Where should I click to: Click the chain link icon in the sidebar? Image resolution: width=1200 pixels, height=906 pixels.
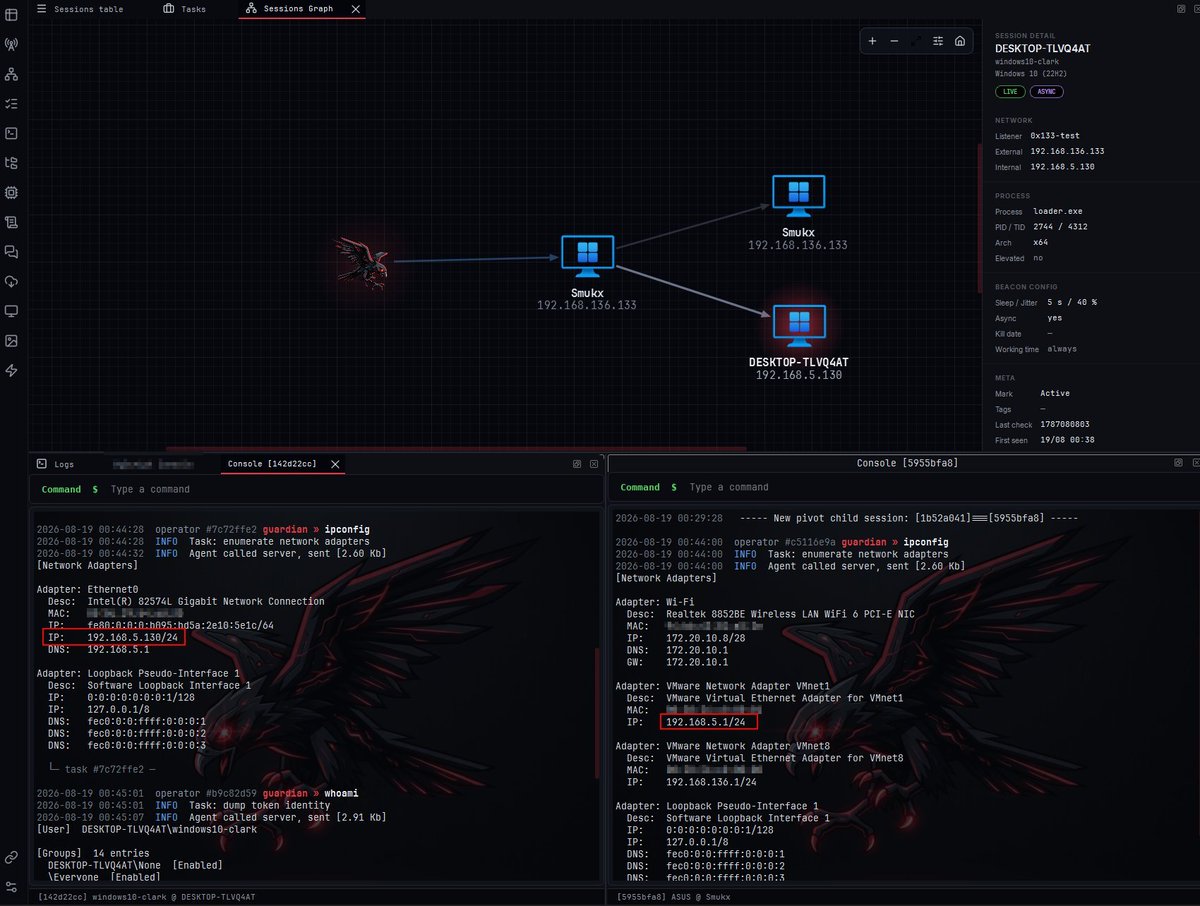[x=12, y=857]
